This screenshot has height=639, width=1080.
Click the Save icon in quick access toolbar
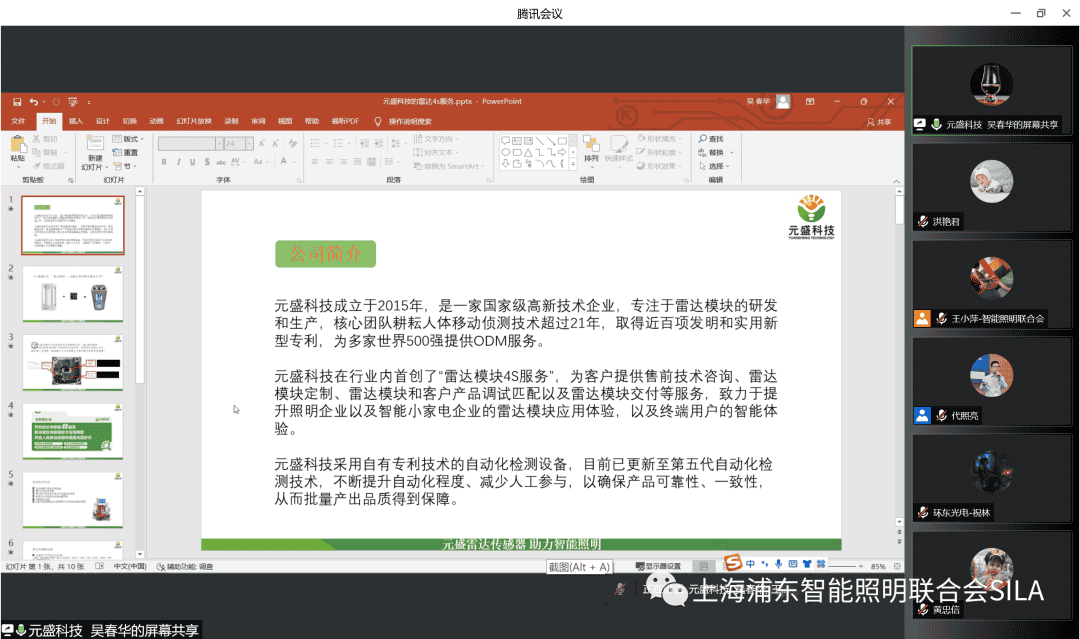pyautogui.click(x=17, y=101)
